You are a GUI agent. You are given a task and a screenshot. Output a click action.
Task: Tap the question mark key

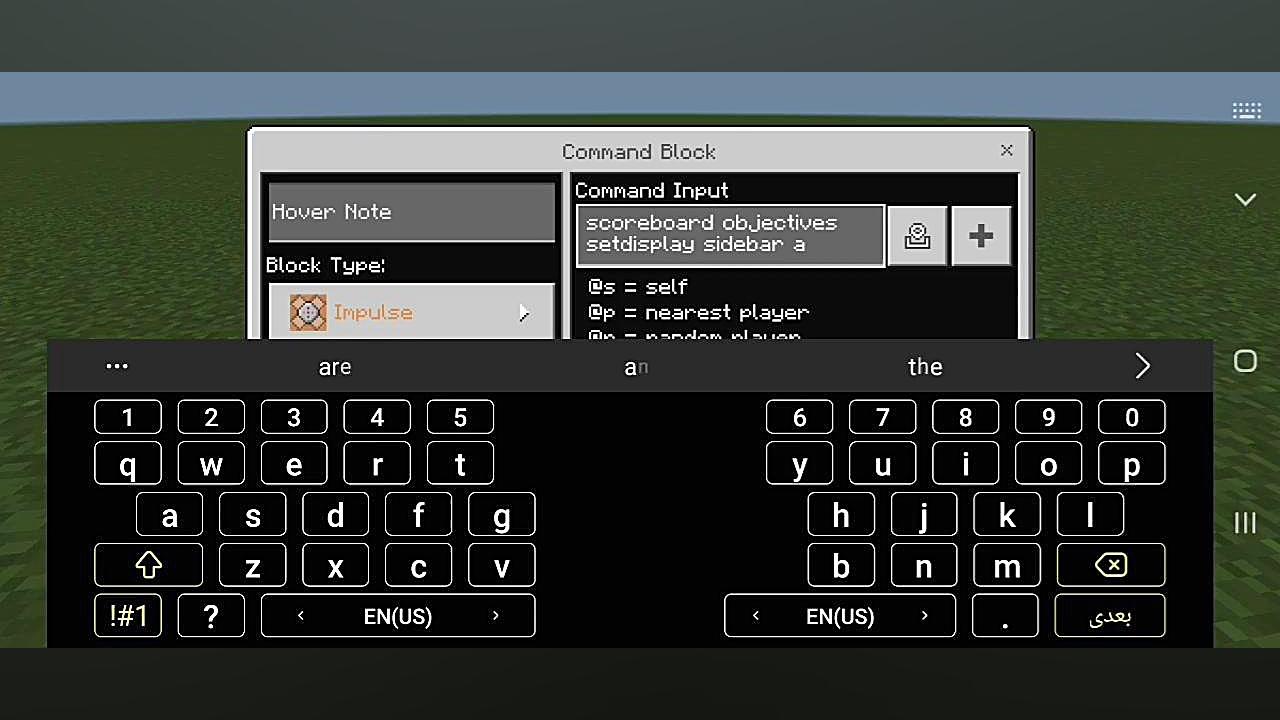(x=211, y=616)
